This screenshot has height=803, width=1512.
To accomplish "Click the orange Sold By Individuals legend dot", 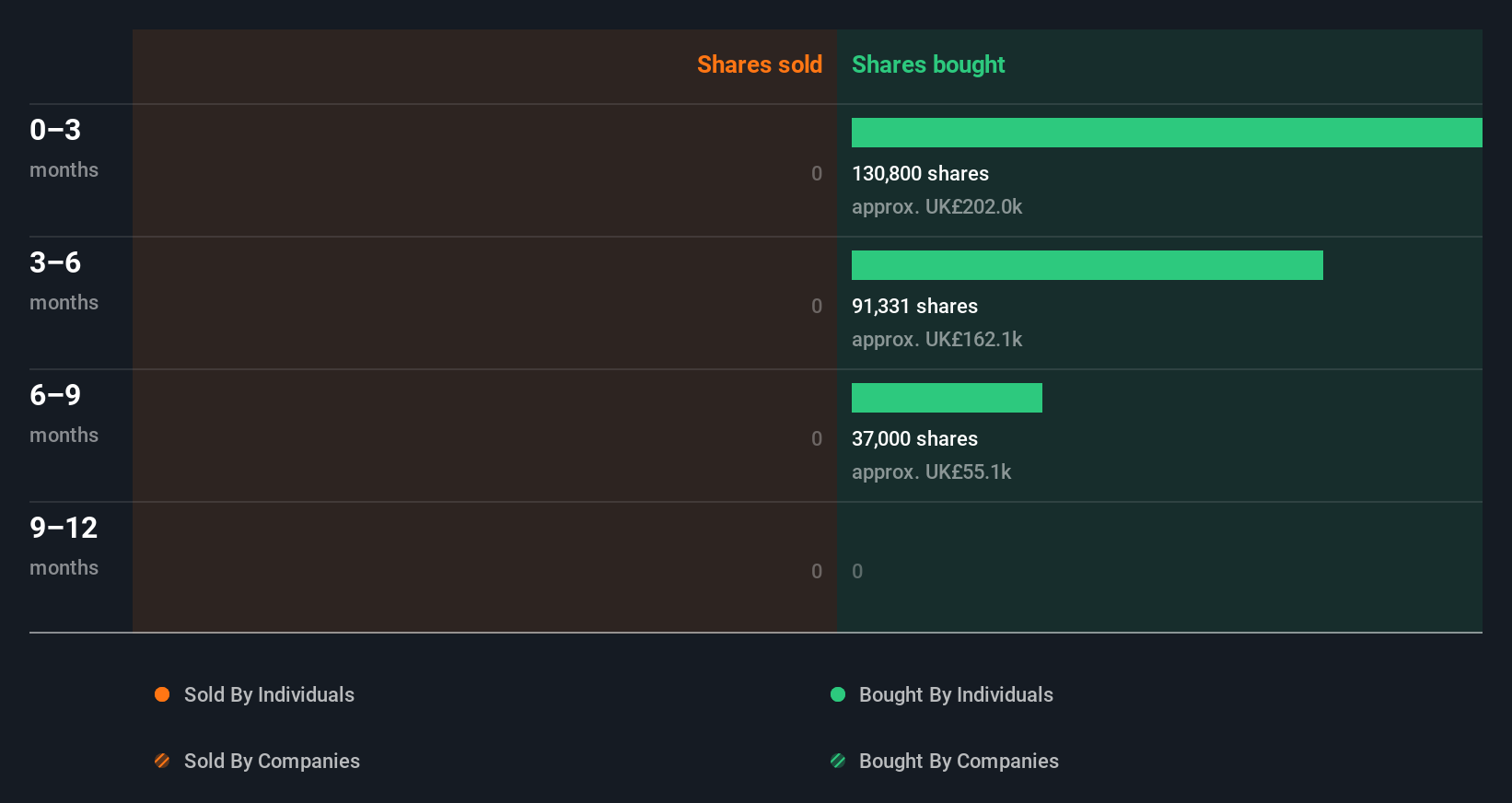I will [162, 694].
